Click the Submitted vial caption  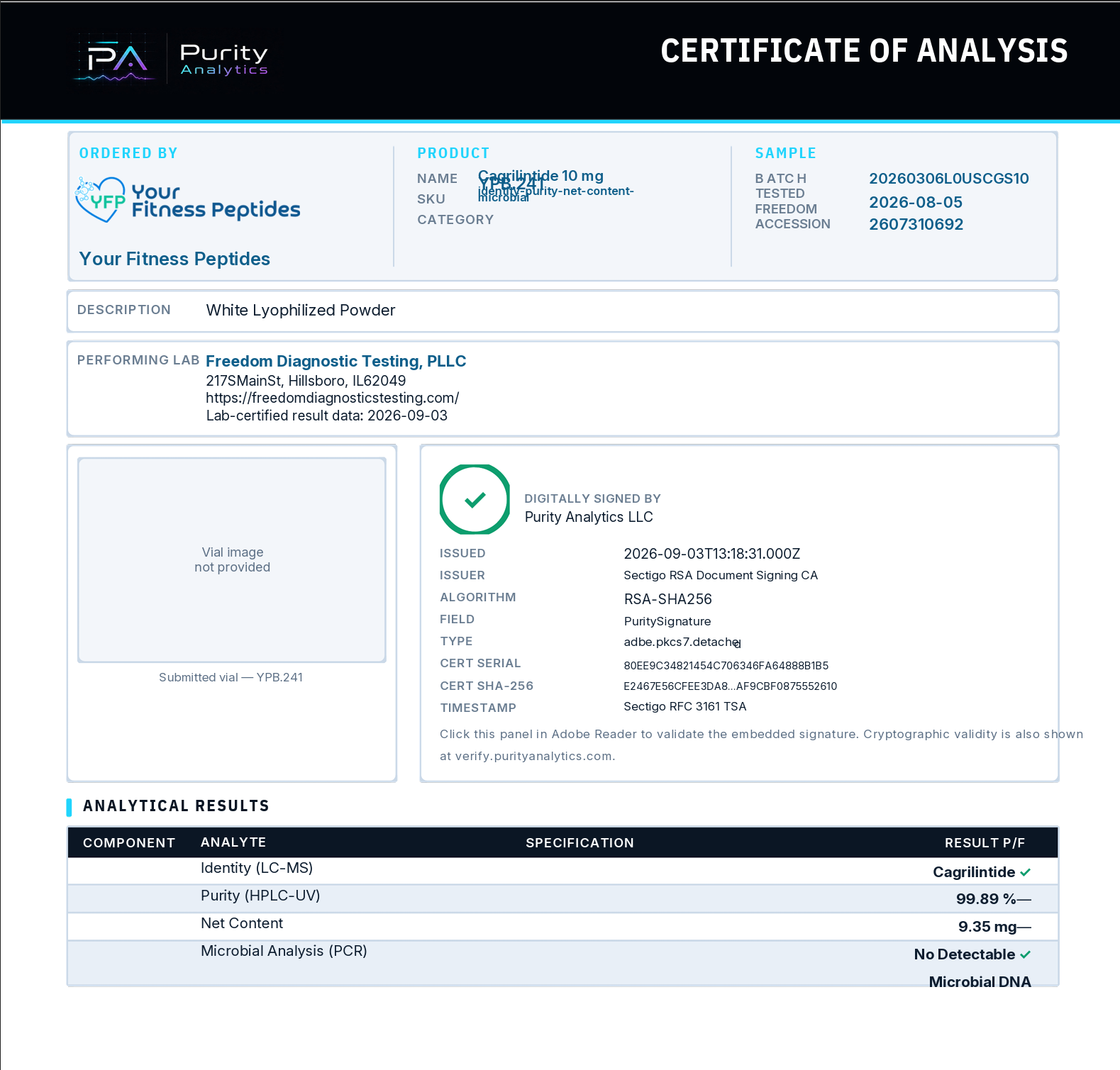(x=231, y=677)
